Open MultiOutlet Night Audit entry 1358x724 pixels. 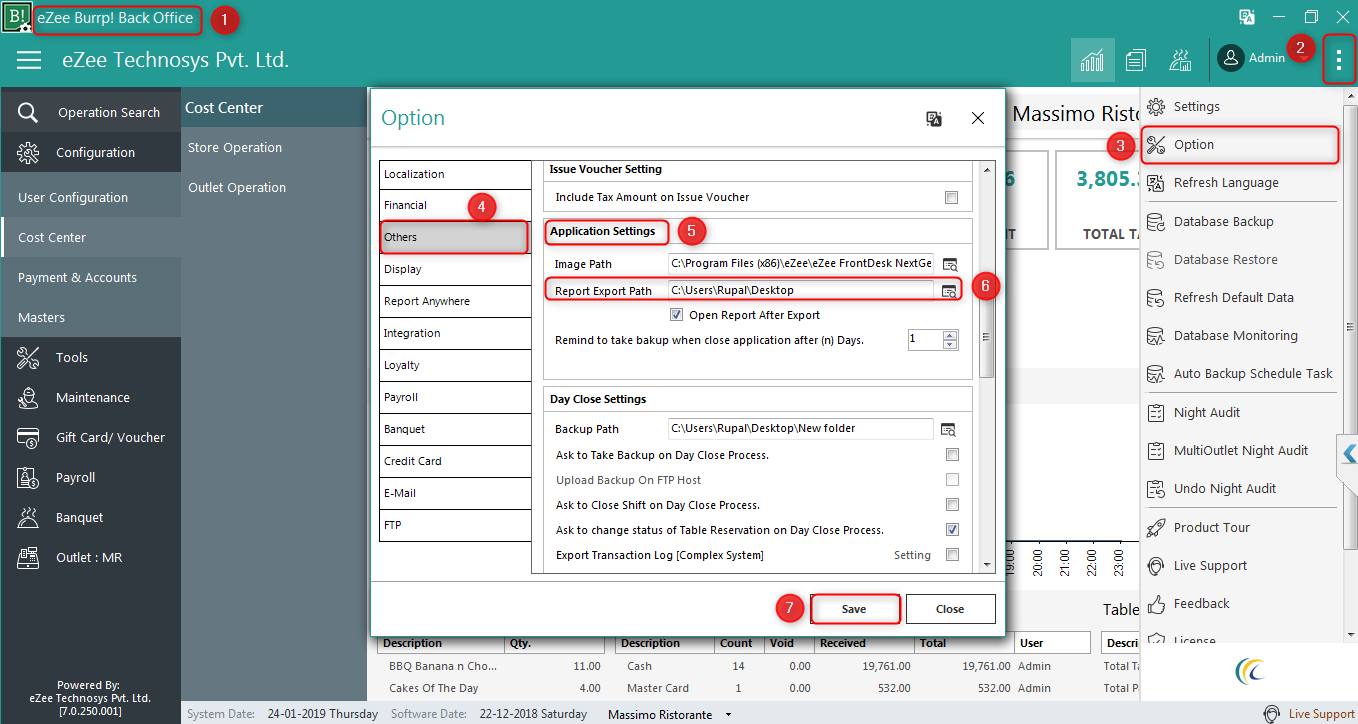[x=1240, y=450]
